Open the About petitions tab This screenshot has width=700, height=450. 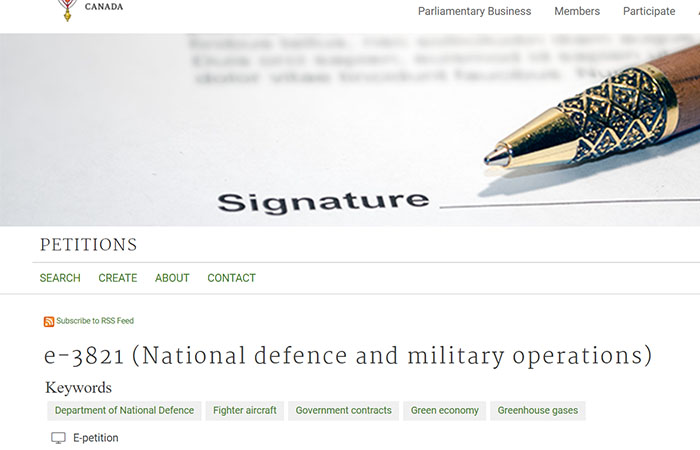[x=172, y=278]
